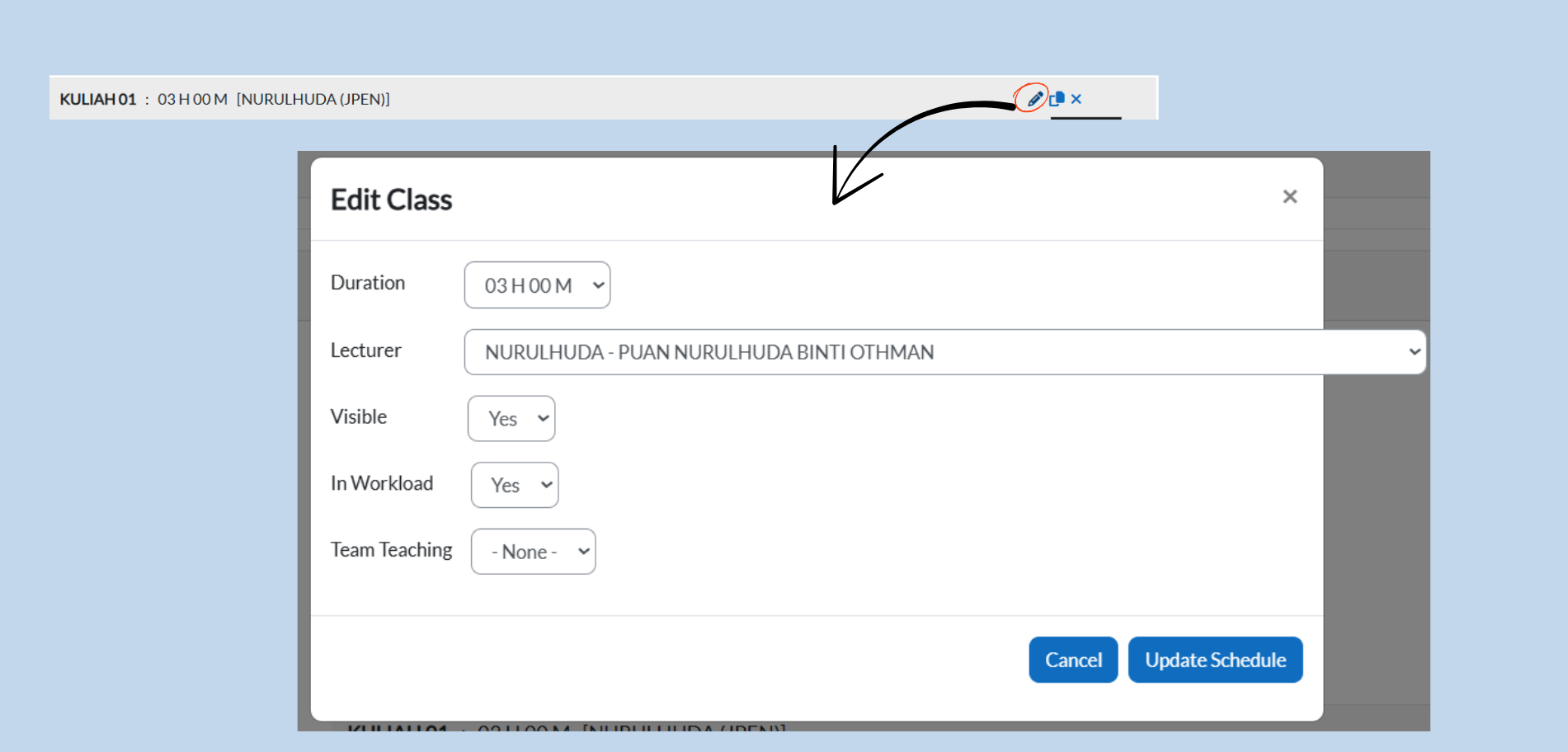1568x752 pixels.
Task: Click the Team Teaching field label
Action: [x=391, y=550]
